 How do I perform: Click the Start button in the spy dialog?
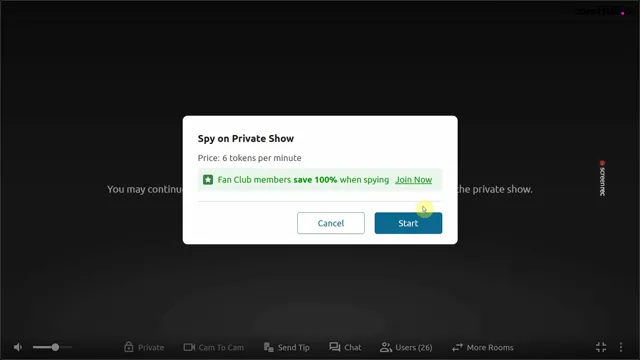coord(408,223)
